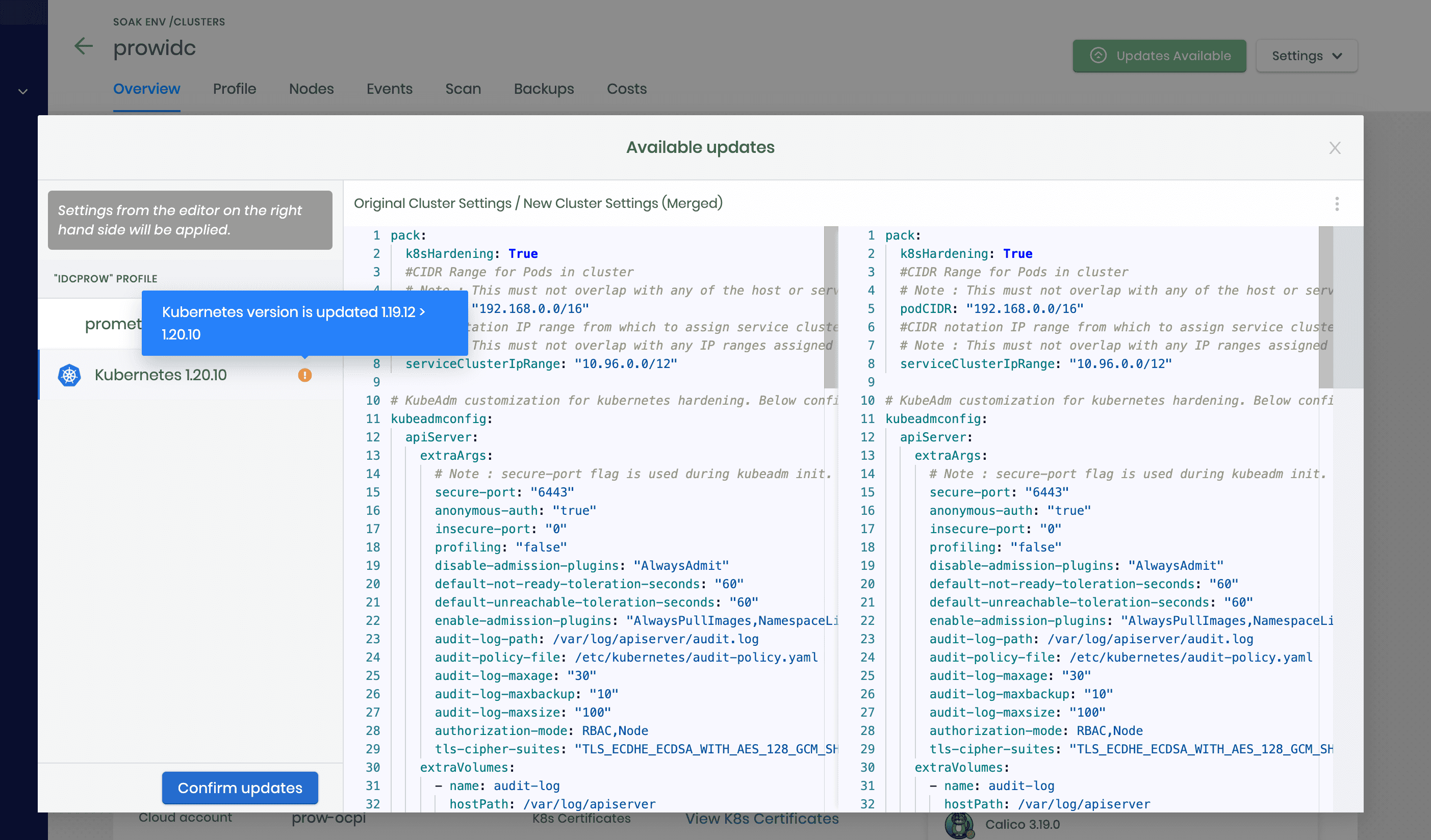1431x840 pixels.
Task: Click the Updates Available circle arrow icon
Action: [1098, 56]
